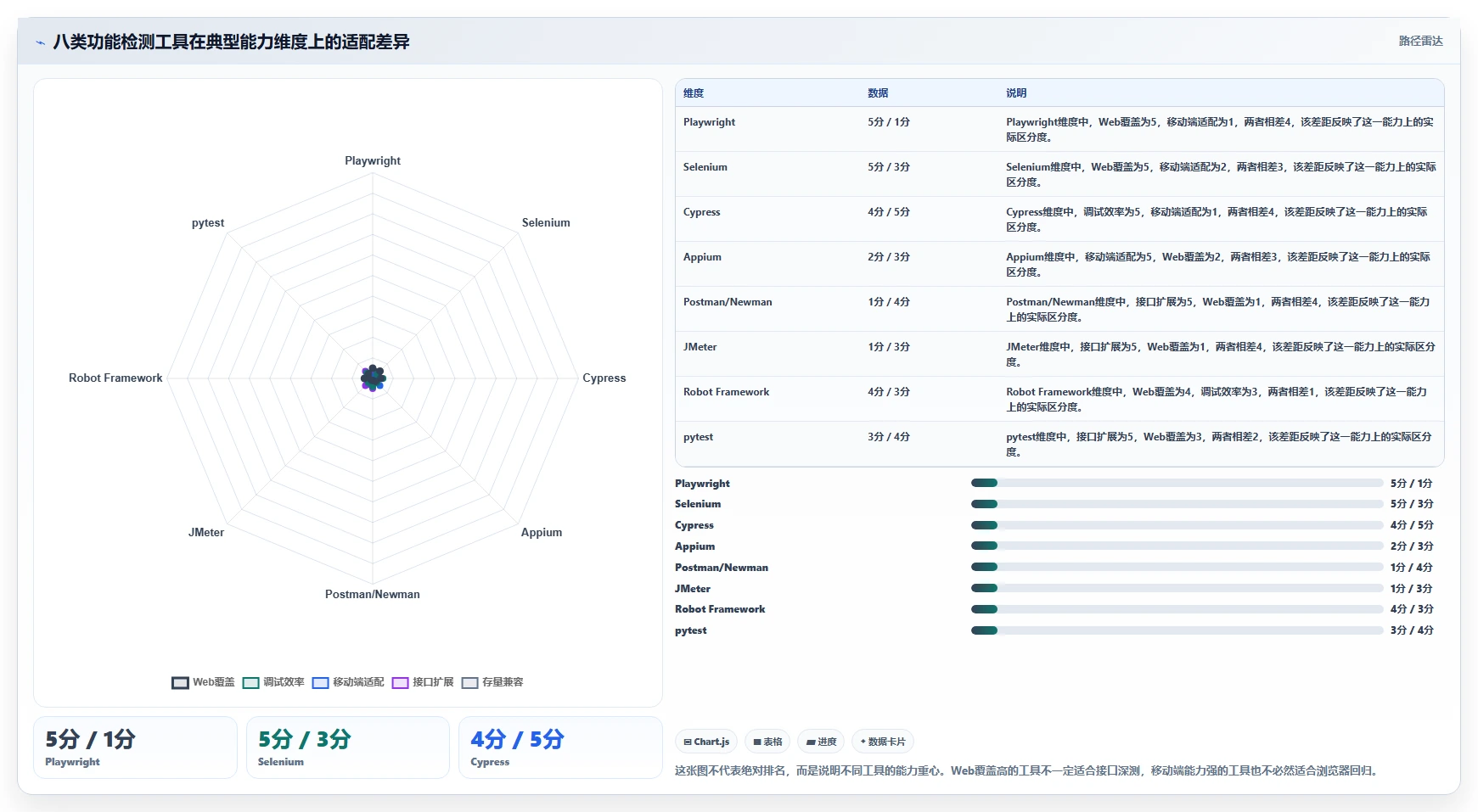This screenshot has height=812, width=1478.
Task: Click the Playwright axis label on radar
Action: (373, 160)
